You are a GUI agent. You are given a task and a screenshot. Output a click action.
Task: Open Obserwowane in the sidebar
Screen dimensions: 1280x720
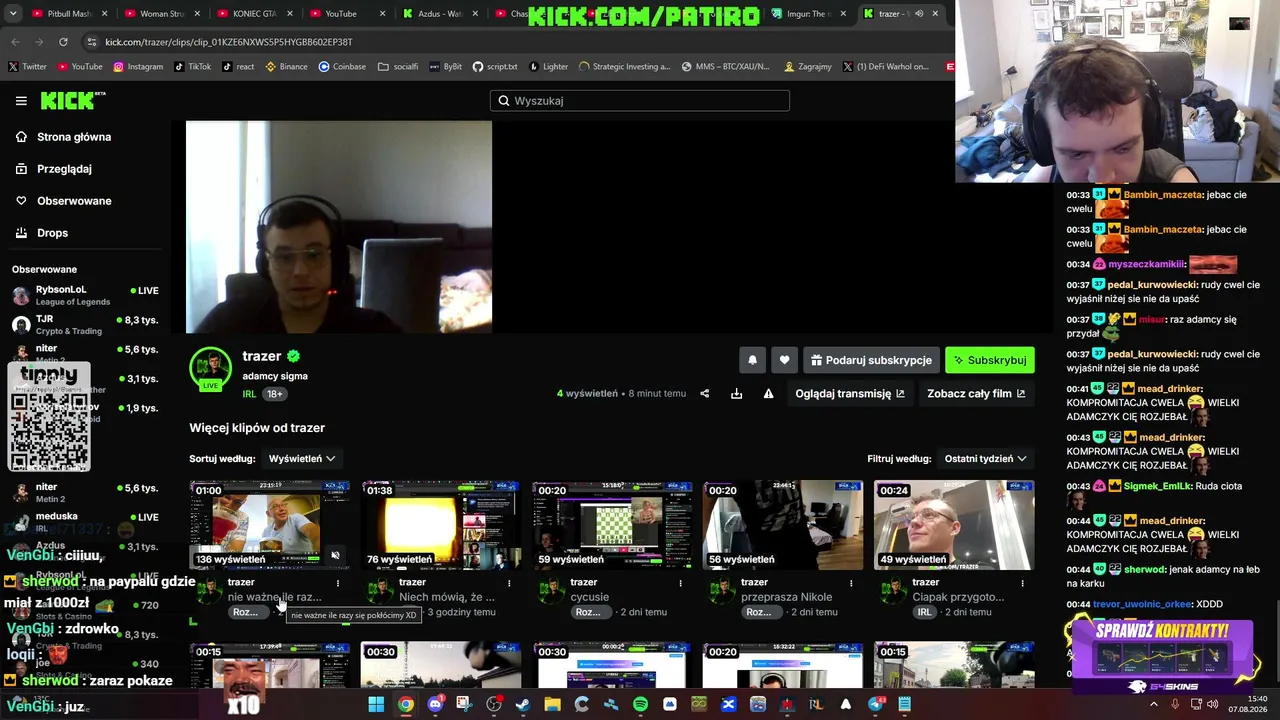63,201
